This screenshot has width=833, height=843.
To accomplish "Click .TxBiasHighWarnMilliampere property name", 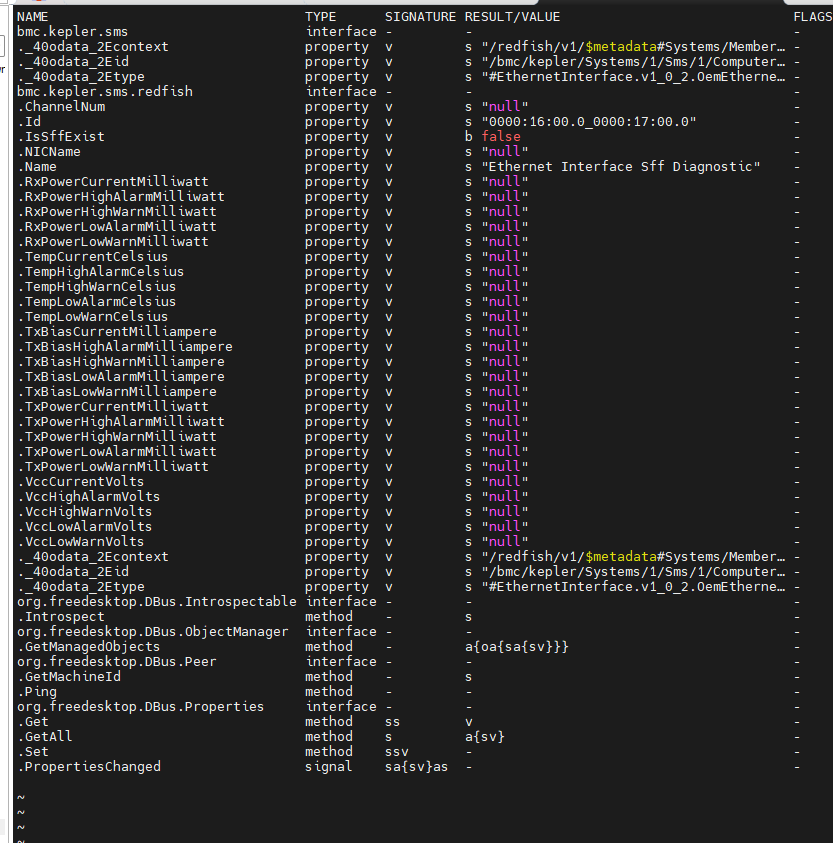I will [120, 362].
